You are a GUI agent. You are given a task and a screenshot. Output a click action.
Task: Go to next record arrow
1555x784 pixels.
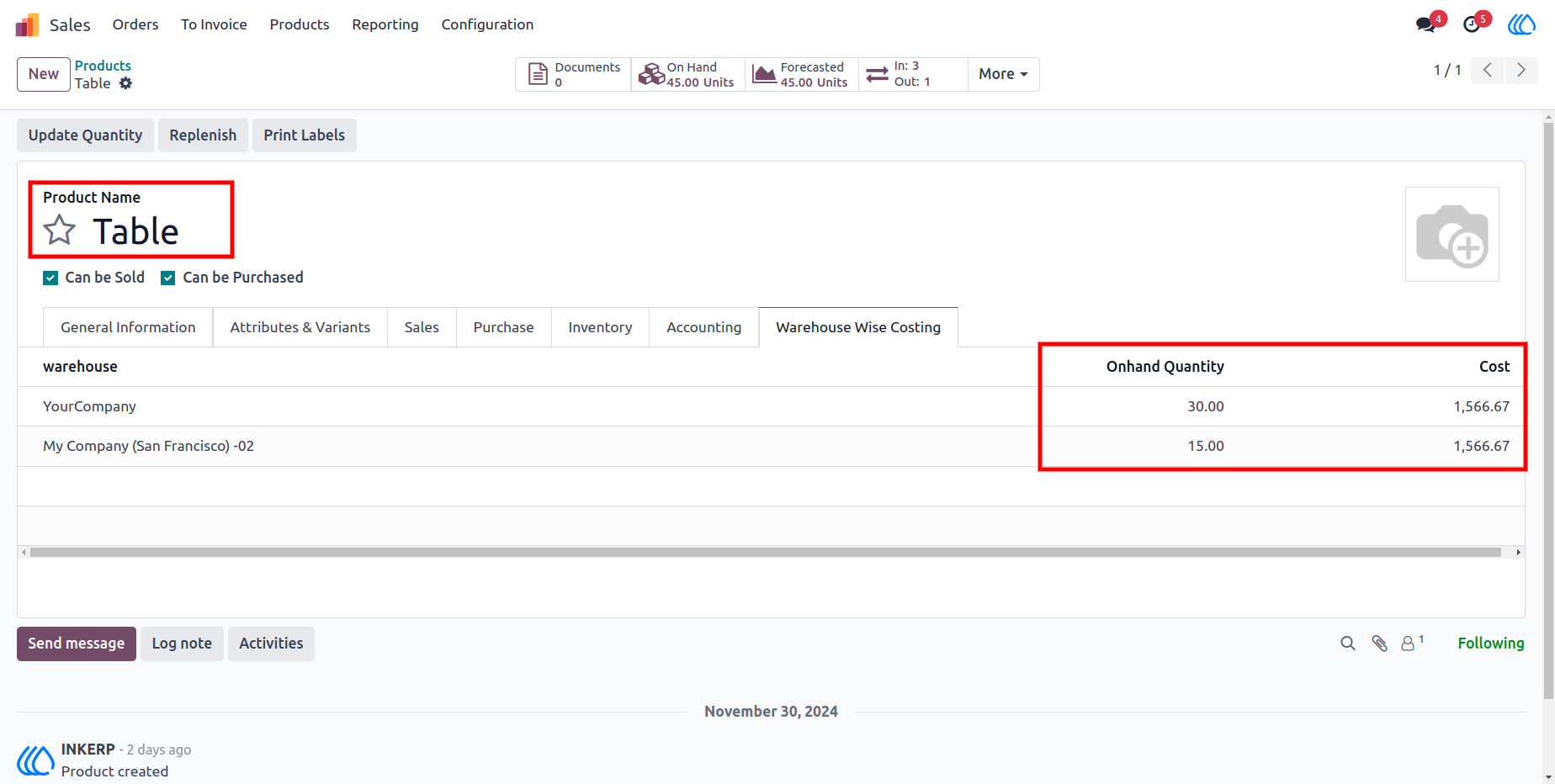(x=1521, y=70)
